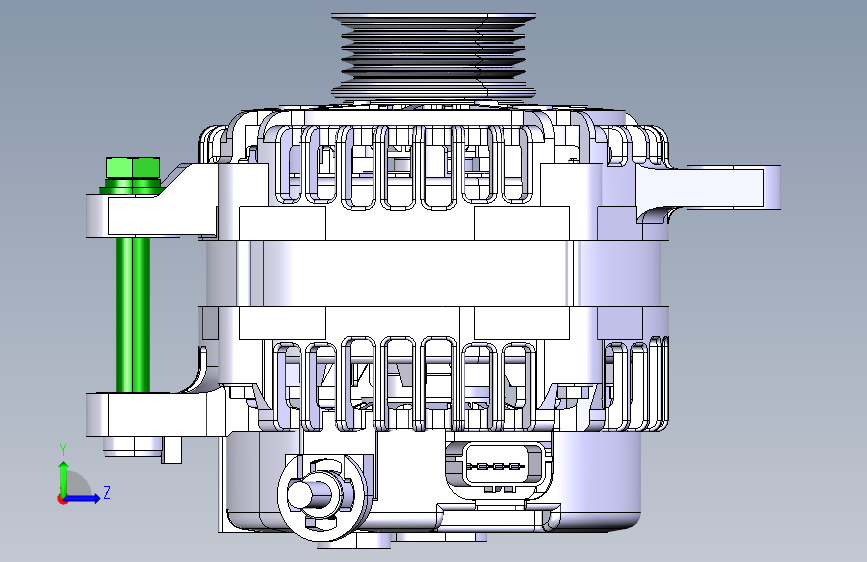
Task: Select the round output terminal stud
Action: [310, 493]
